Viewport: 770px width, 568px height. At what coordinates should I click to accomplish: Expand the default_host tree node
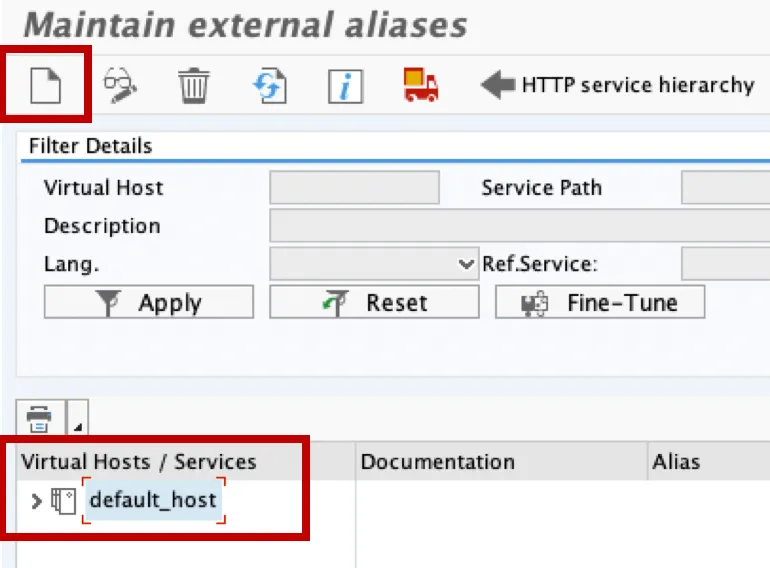tap(36, 500)
